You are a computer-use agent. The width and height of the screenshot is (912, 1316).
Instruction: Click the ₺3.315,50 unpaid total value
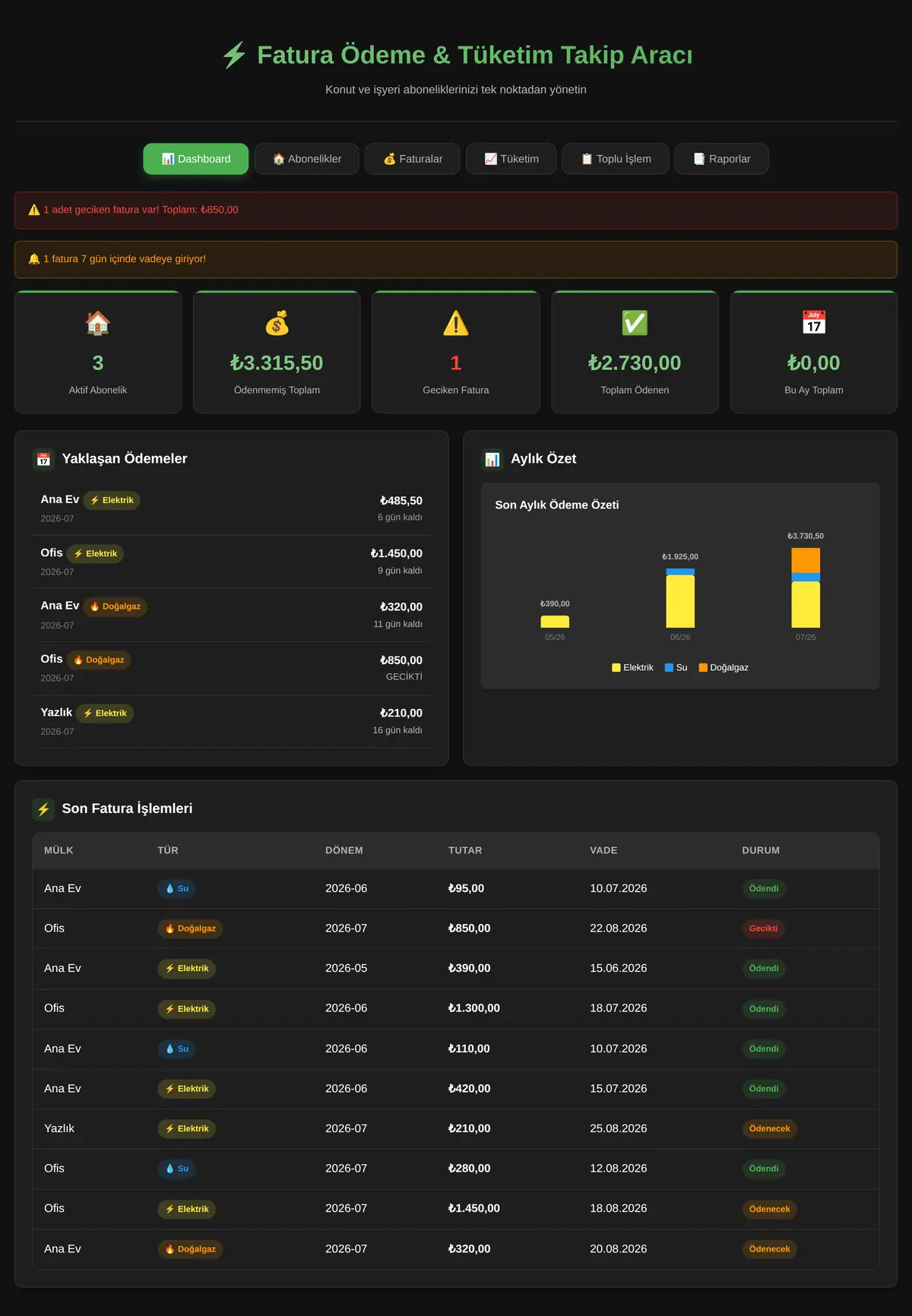(x=277, y=363)
